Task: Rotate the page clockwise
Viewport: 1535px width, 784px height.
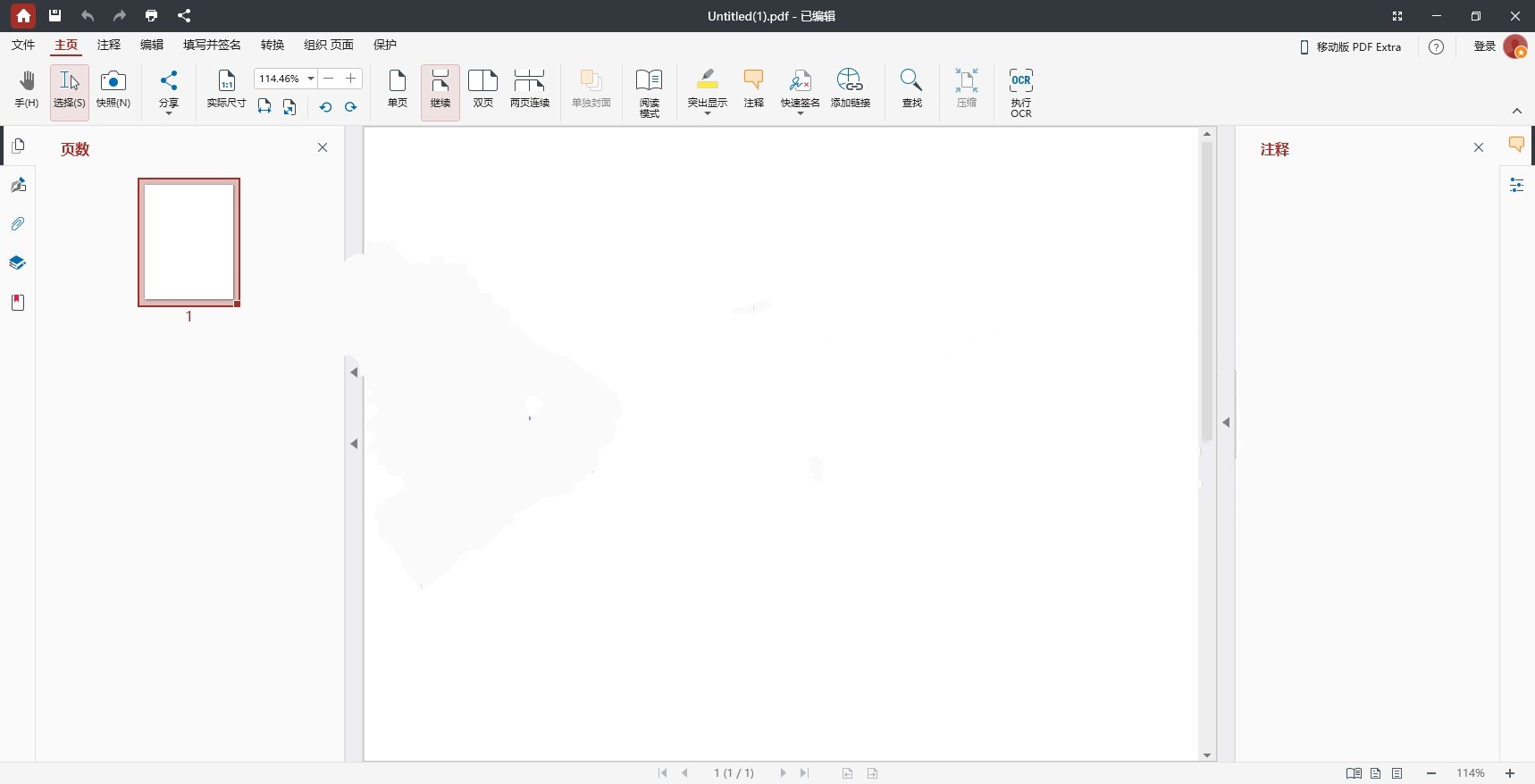Action: 351,106
